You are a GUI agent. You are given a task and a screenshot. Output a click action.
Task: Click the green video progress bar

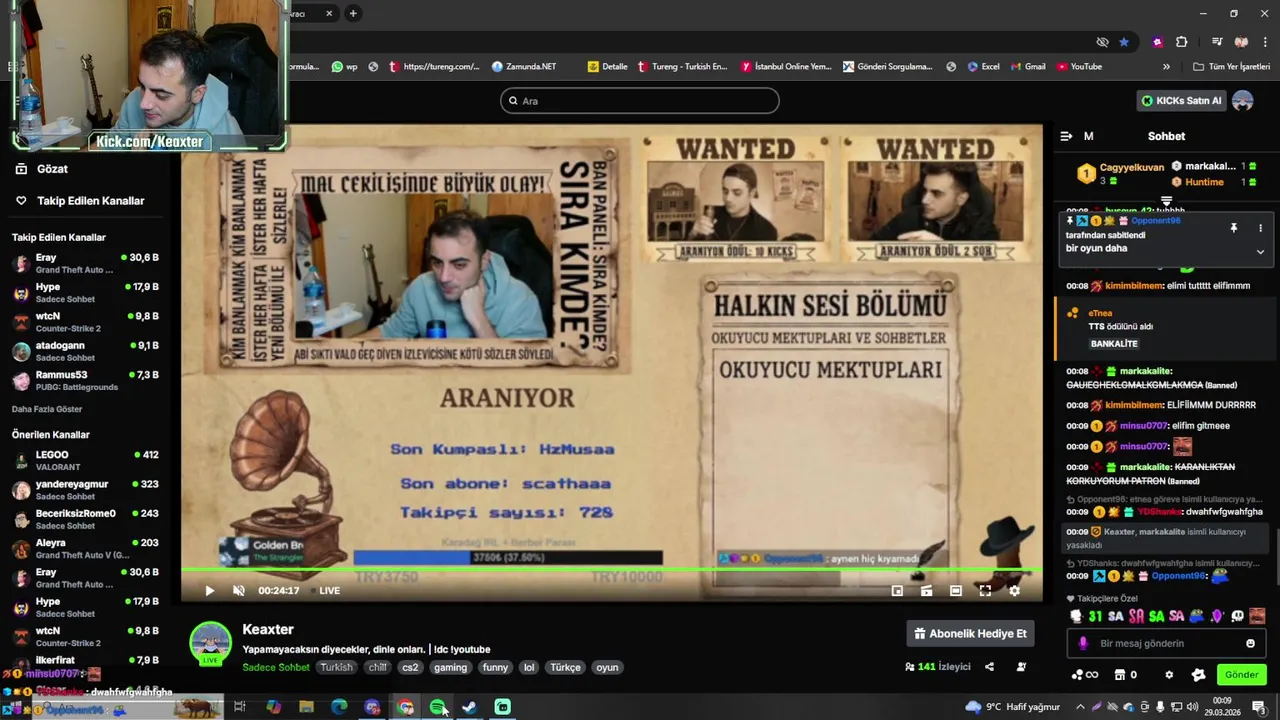tap(611, 571)
